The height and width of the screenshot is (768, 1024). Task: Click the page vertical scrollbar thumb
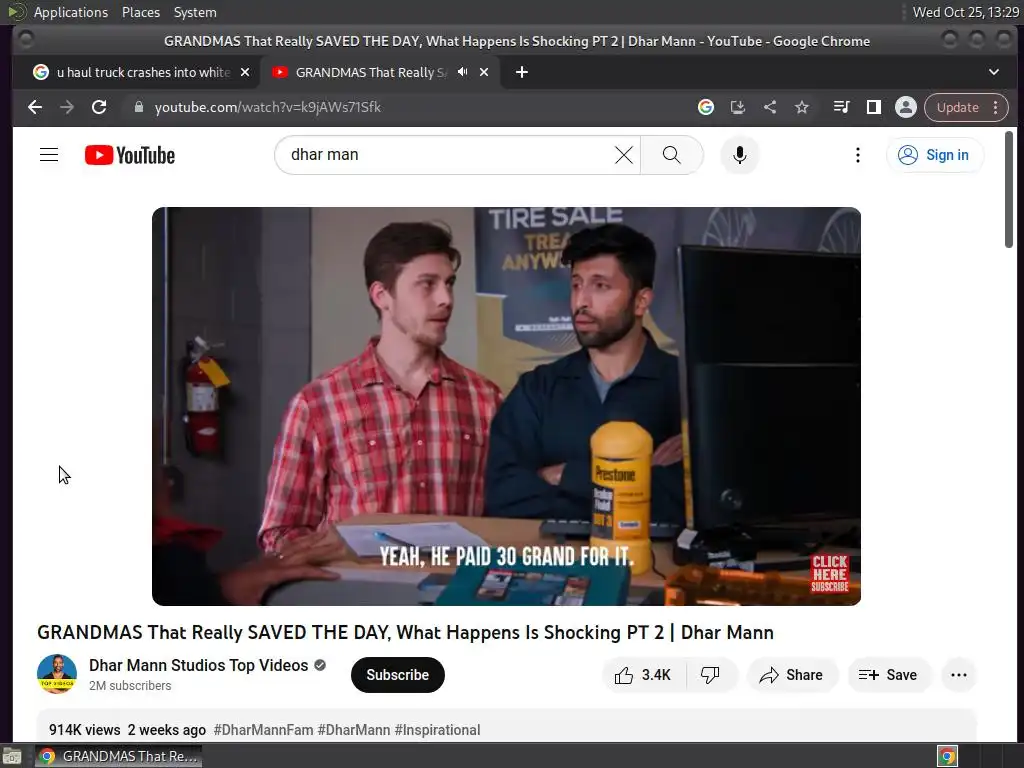pos(1008,189)
